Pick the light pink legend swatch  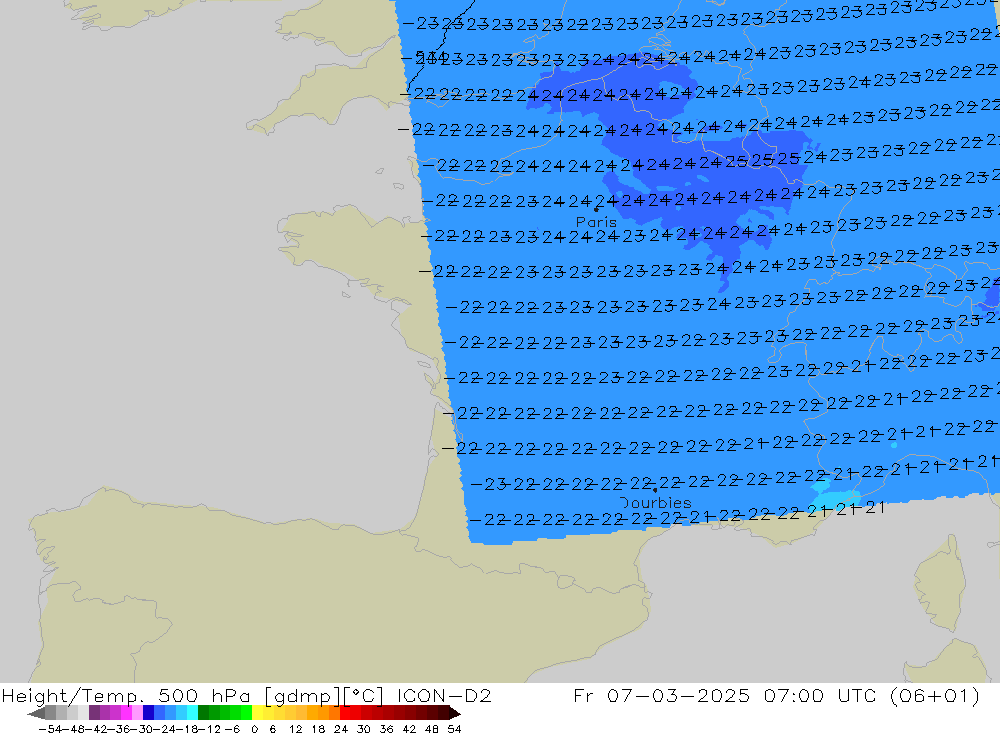137,713
